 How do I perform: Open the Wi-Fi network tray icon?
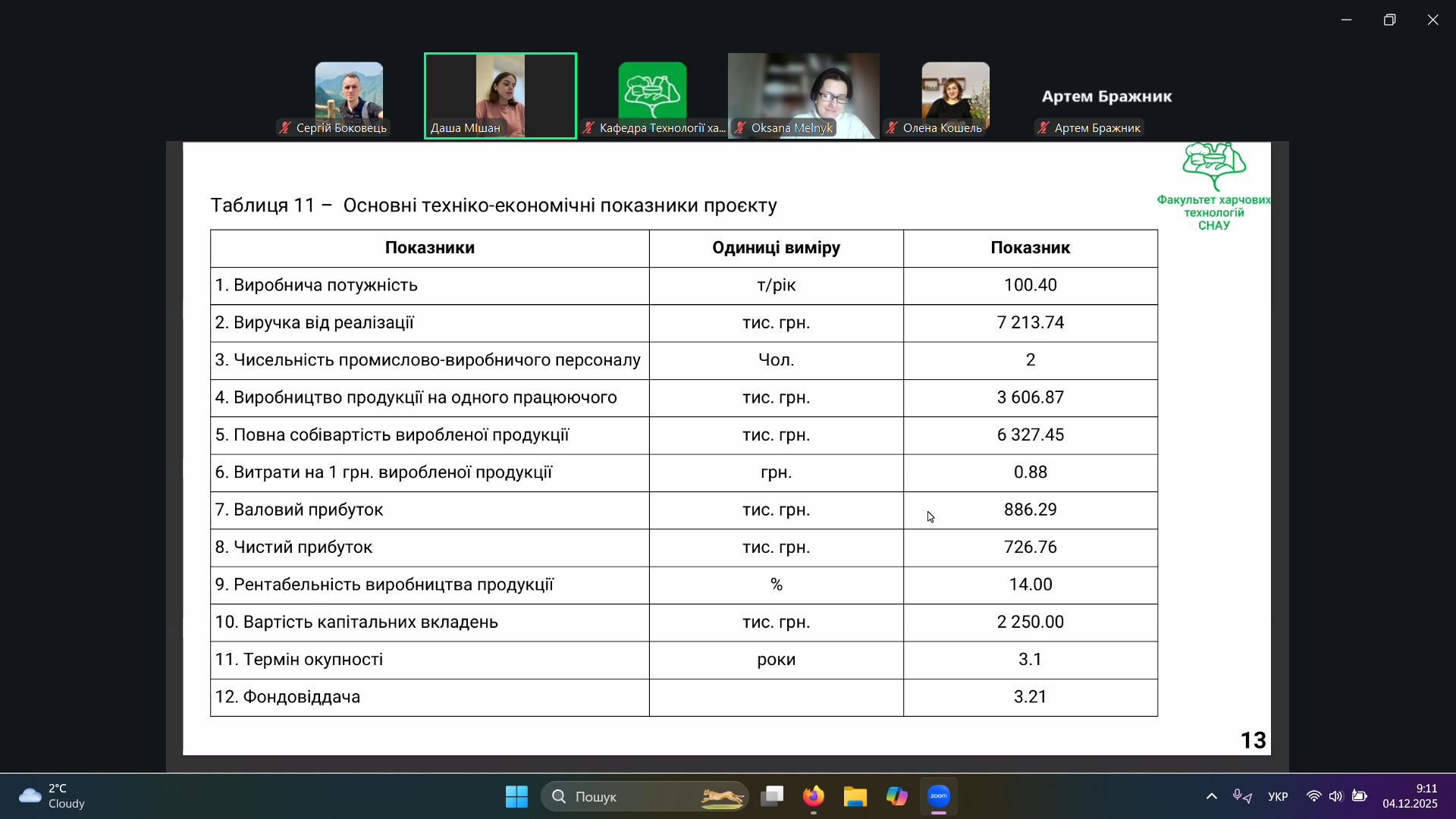tap(1313, 796)
